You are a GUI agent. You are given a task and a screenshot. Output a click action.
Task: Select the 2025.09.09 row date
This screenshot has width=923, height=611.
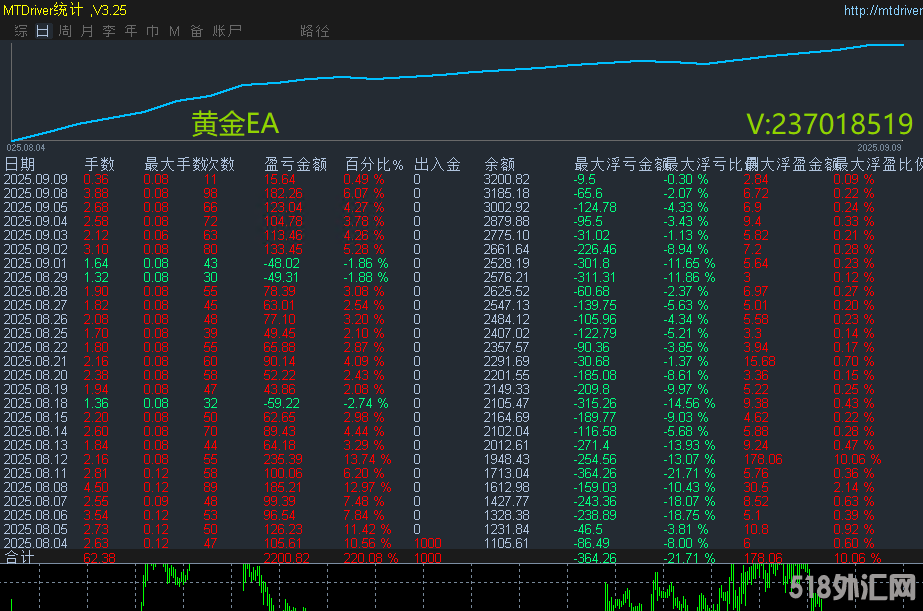pyautogui.click(x=36, y=179)
